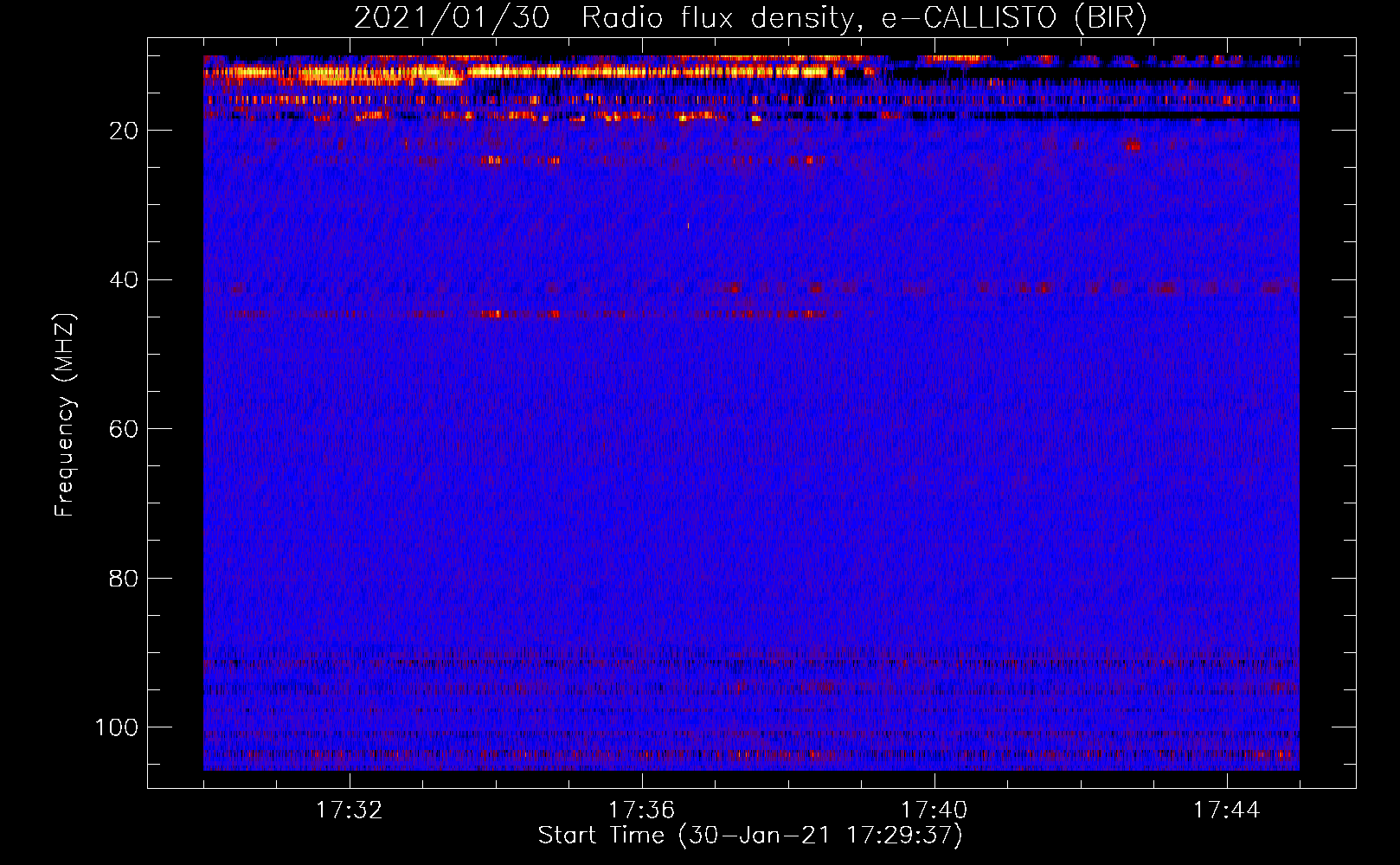The image size is (1400, 865).
Task: Click the 17:36 time tick label
Action: click(642, 811)
